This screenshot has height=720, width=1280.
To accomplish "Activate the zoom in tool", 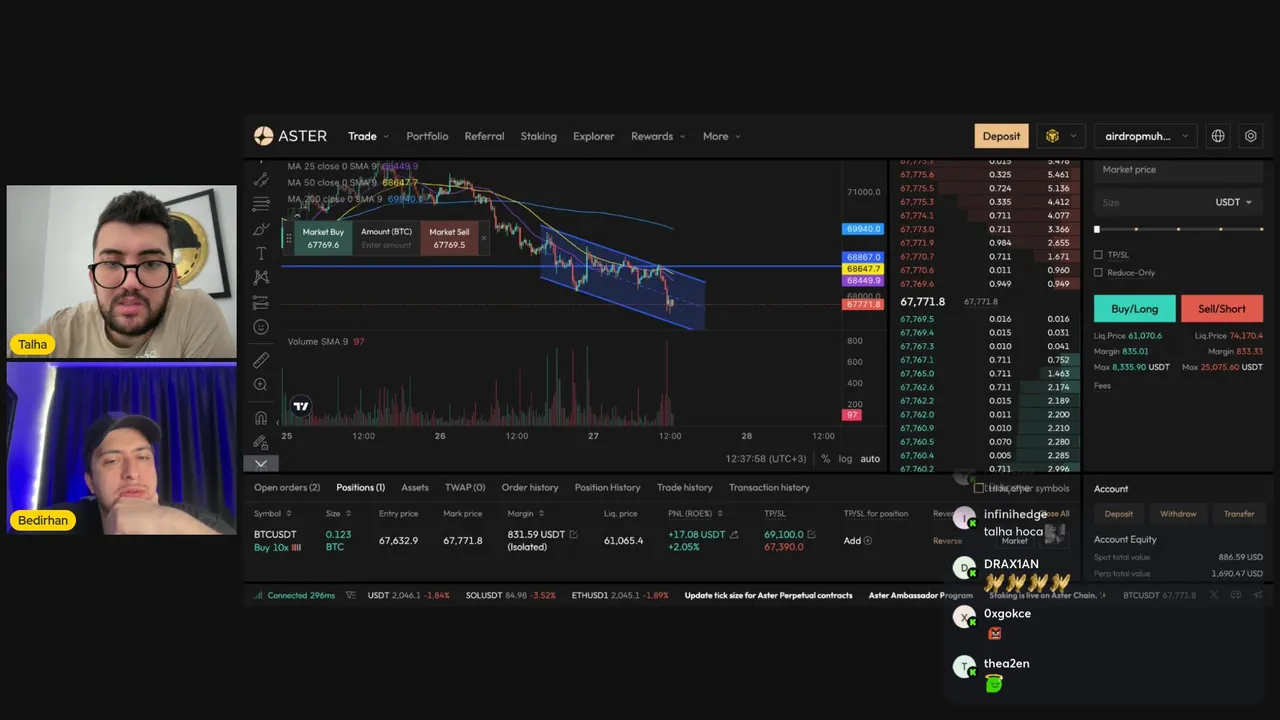I will point(261,385).
